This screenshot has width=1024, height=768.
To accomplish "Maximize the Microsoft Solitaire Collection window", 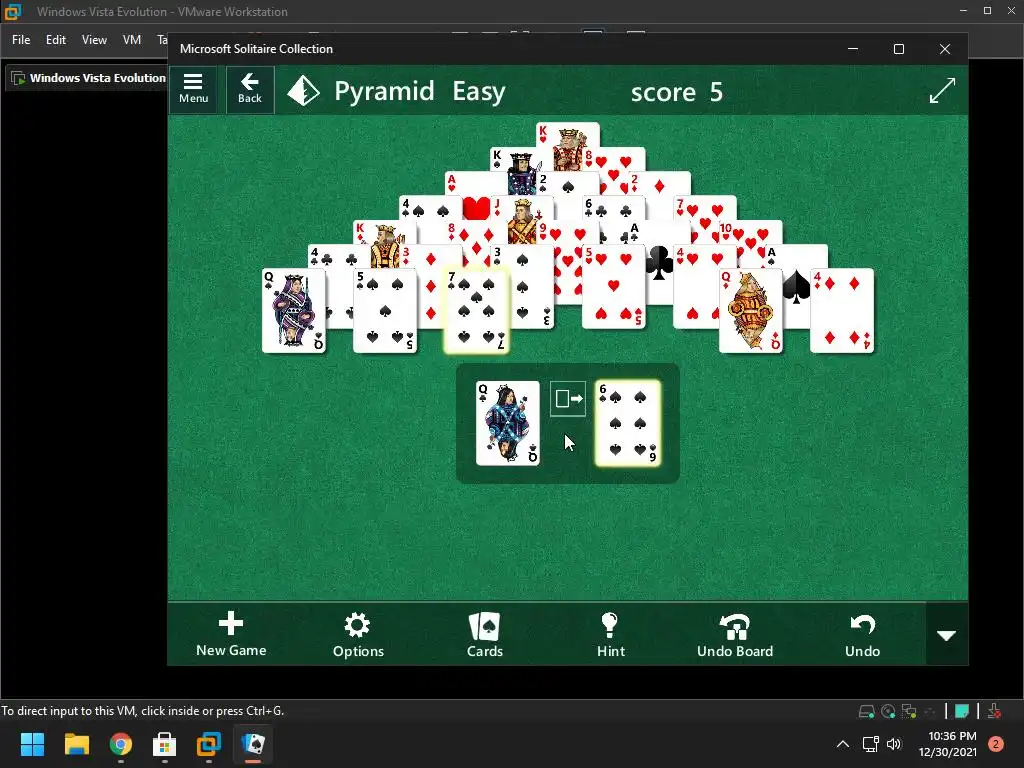I will click(x=899, y=49).
